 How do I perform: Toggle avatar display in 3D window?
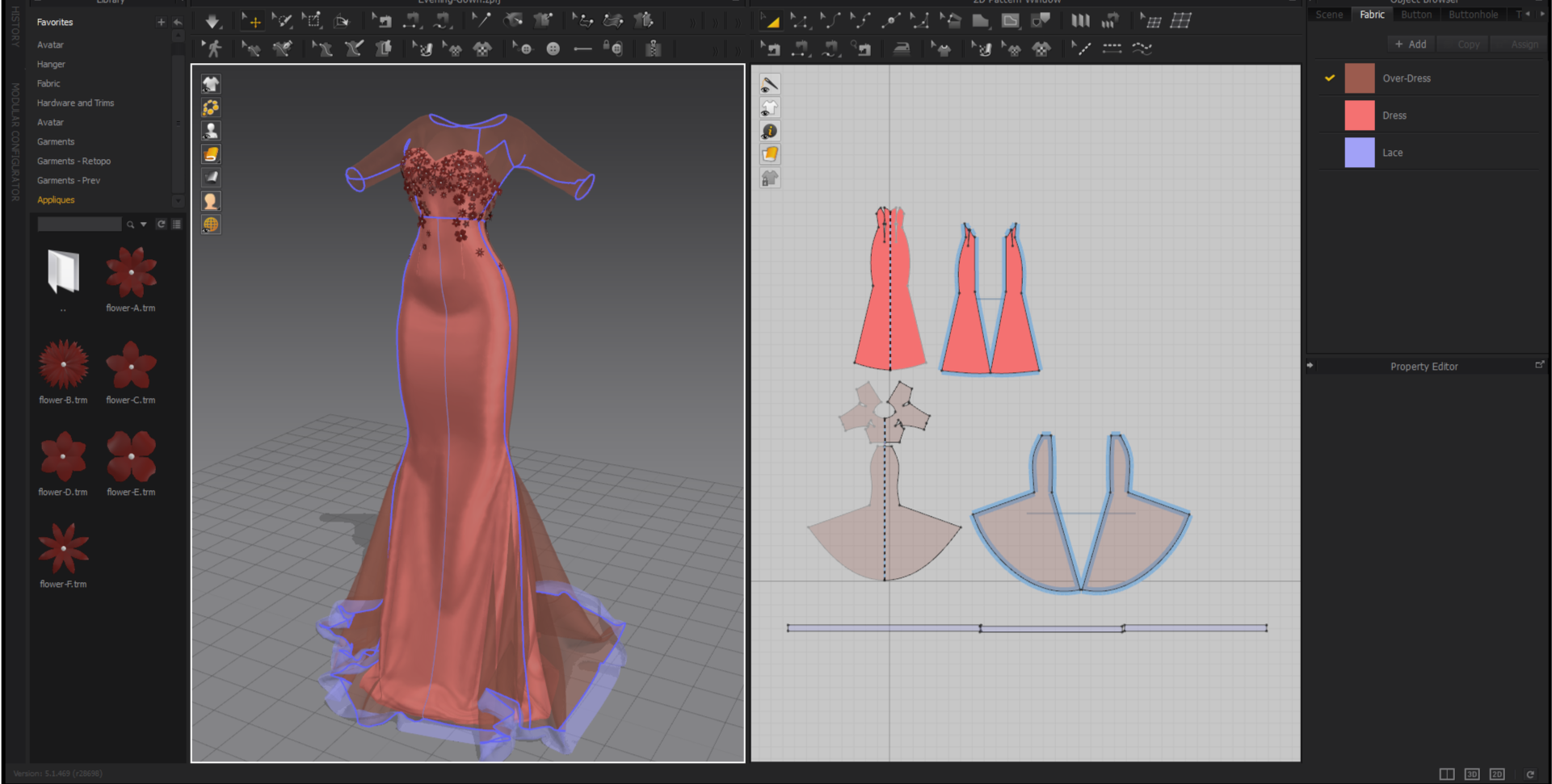[211, 131]
